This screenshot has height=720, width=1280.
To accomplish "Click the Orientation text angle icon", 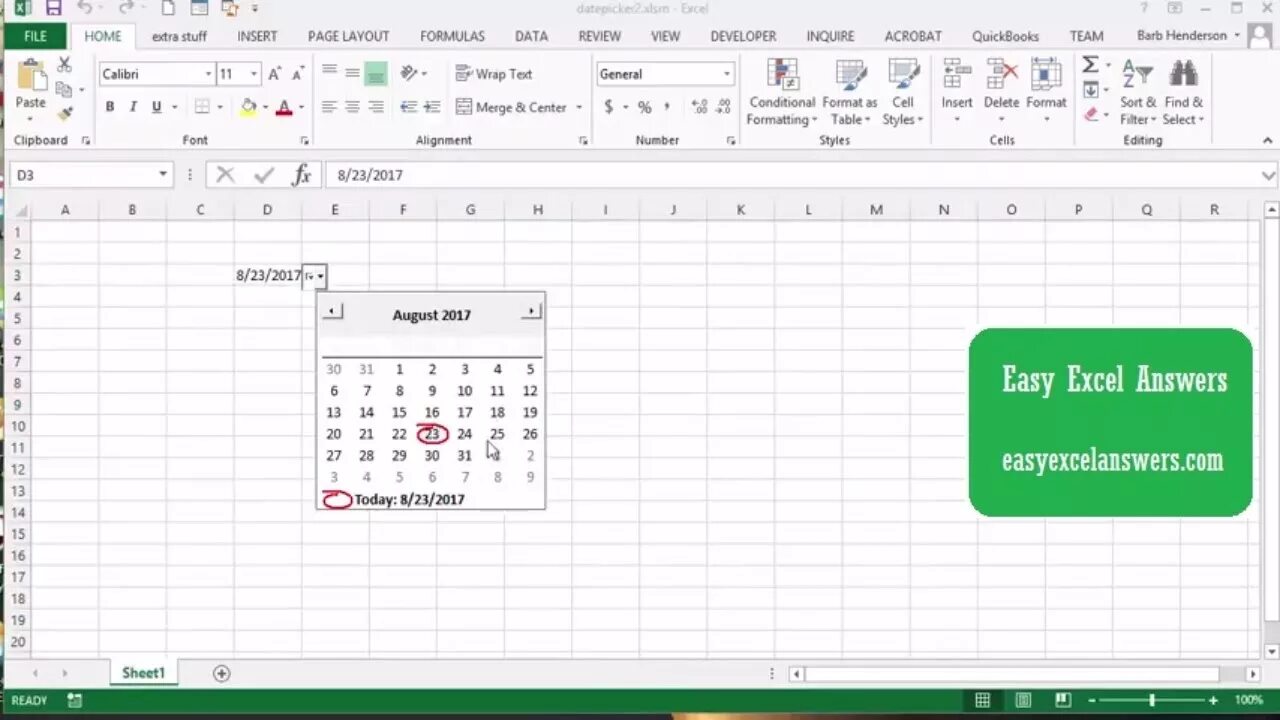I will tap(409, 73).
